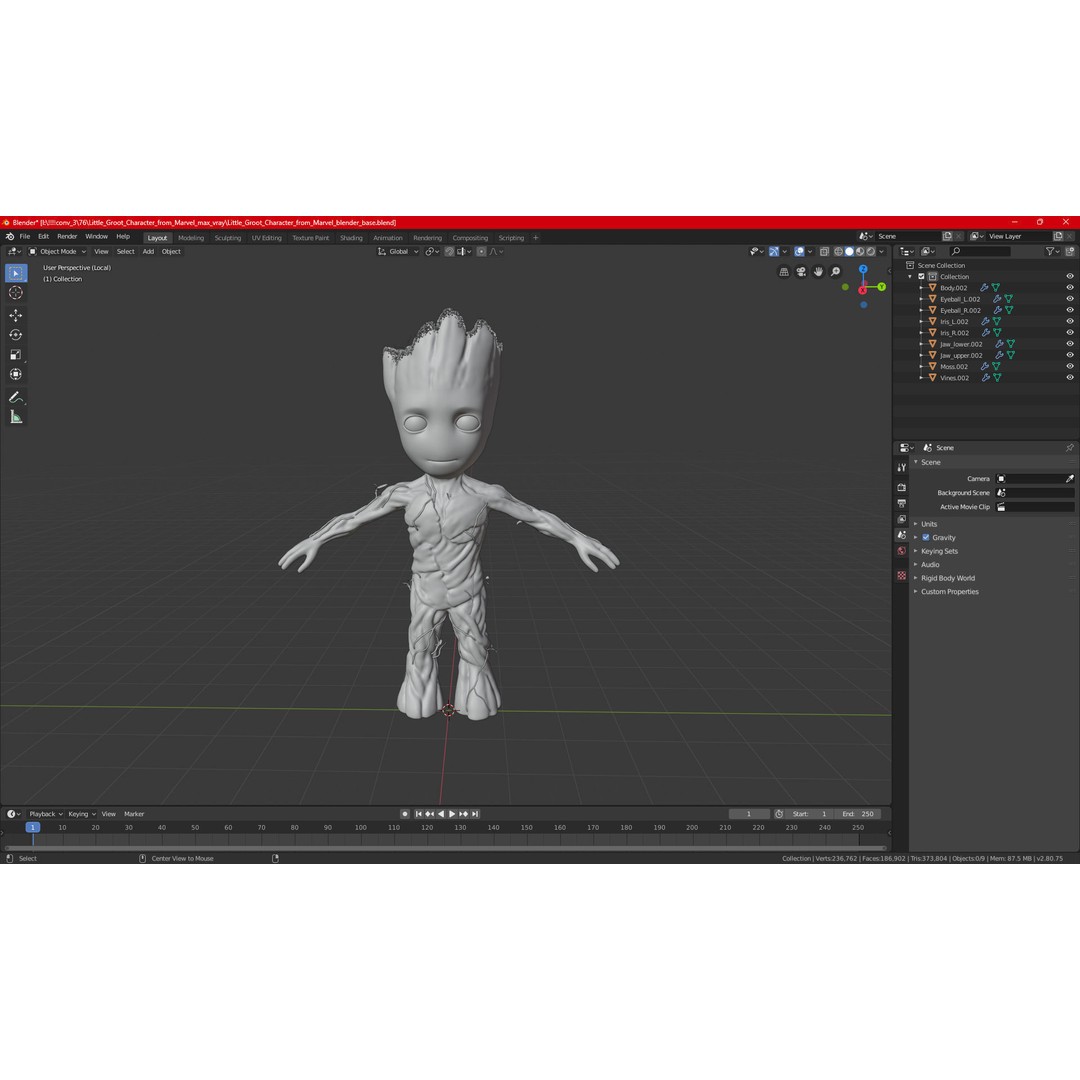Image resolution: width=1080 pixels, height=1080 pixels.
Task: Collapse the Scene panel
Action: coord(930,463)
